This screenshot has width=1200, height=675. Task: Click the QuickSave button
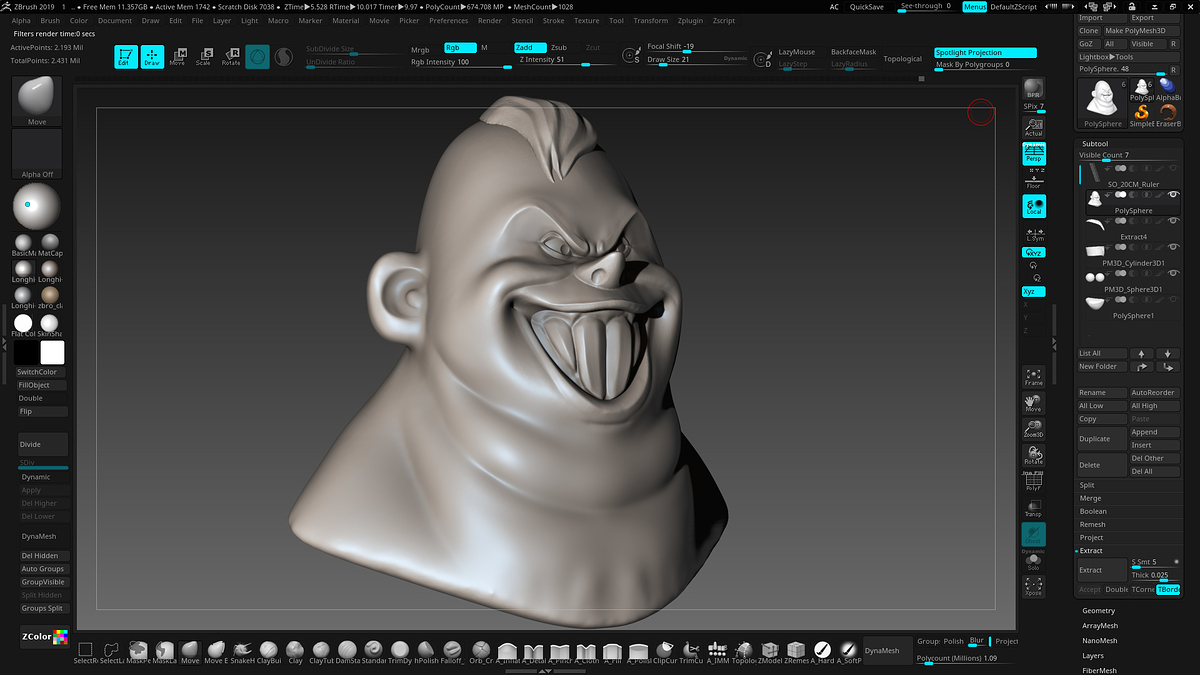coord(866,6)
